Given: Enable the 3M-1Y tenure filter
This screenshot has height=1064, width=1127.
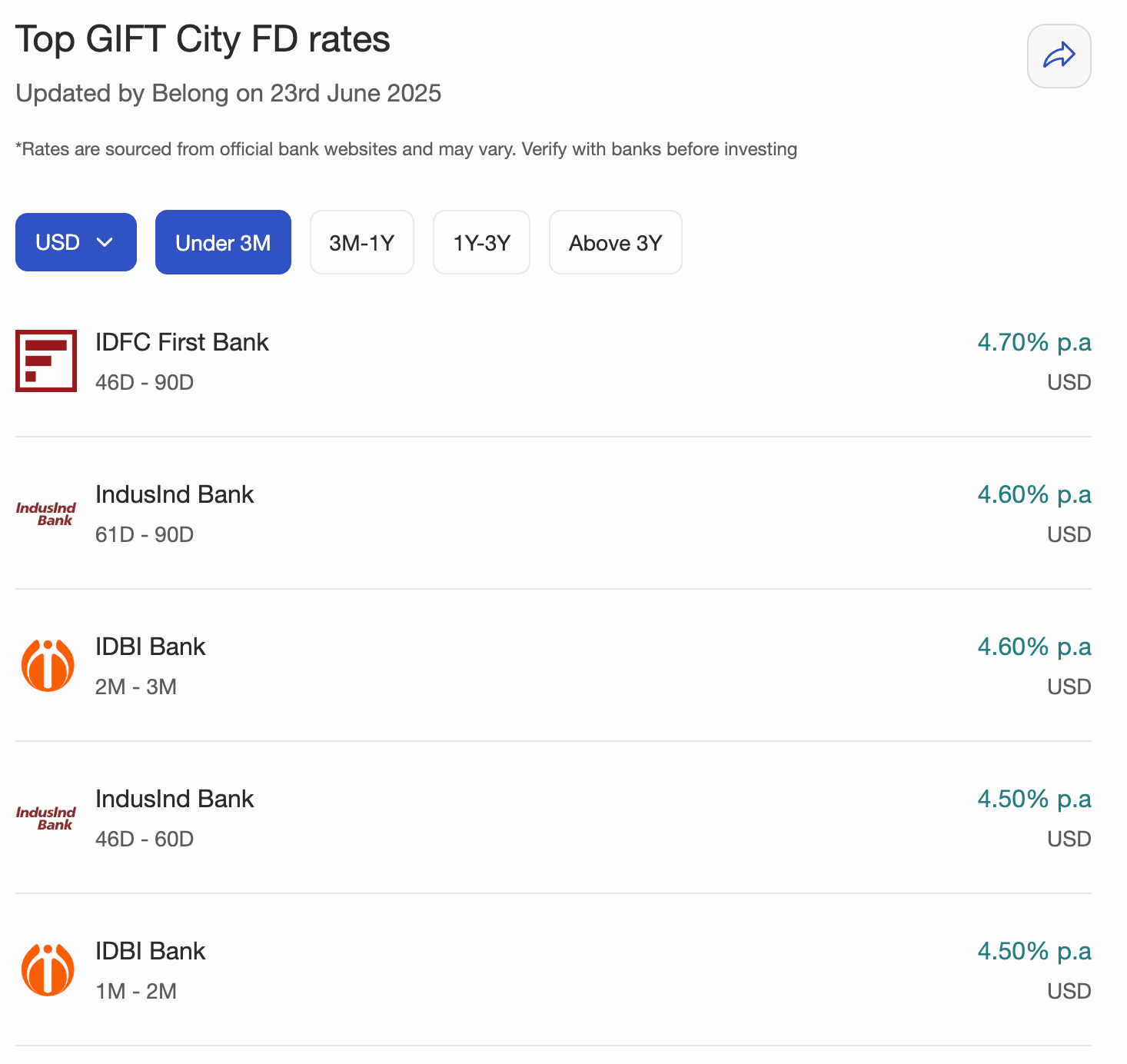Looking at the screenshot, I should tap(362, 242).
